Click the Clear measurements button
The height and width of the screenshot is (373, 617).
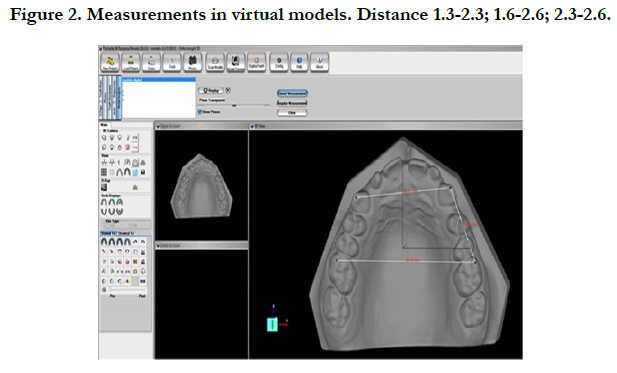point(292,113)
